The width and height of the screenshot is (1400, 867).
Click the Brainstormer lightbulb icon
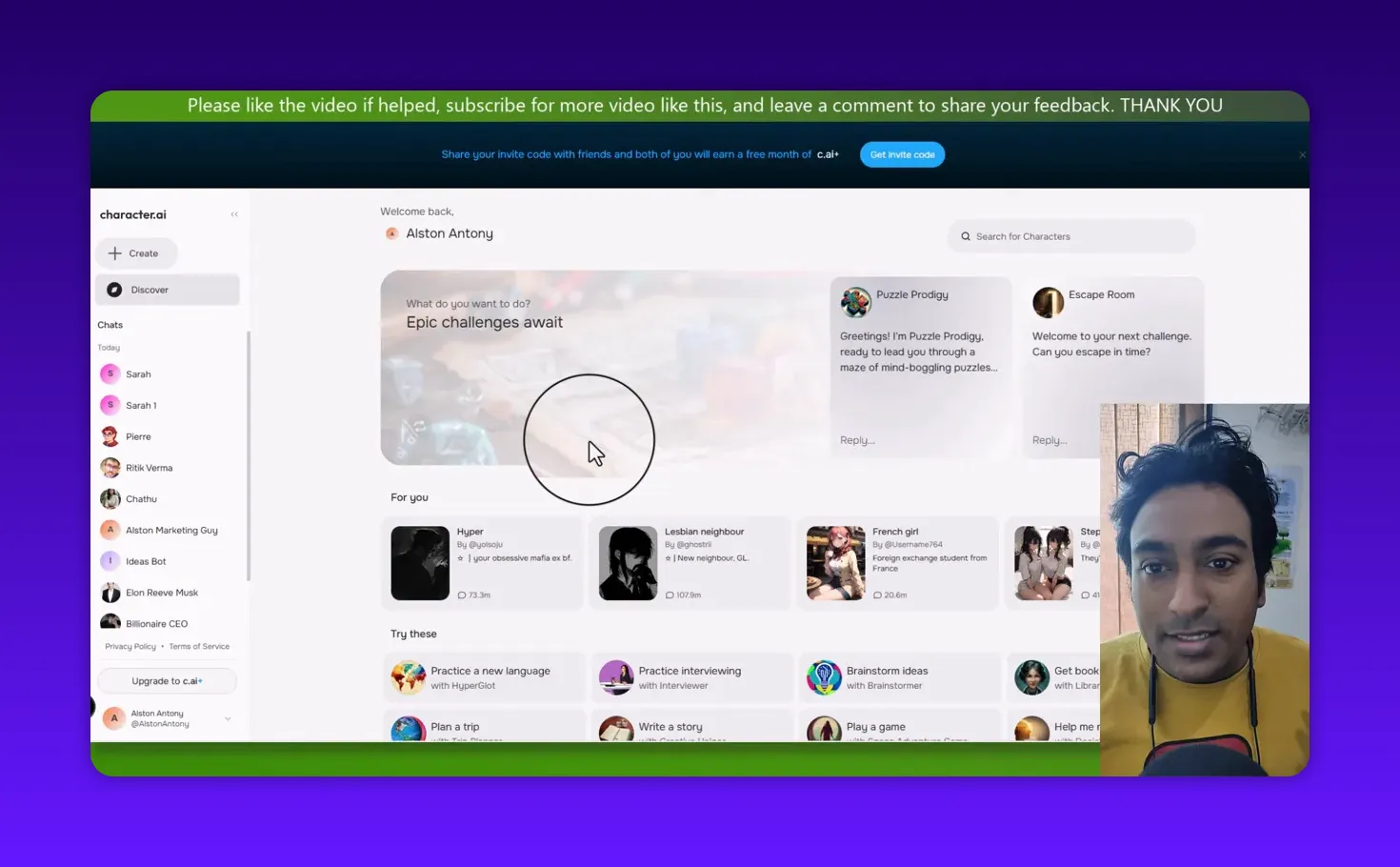pyautogui.click(x=824, y=676)
